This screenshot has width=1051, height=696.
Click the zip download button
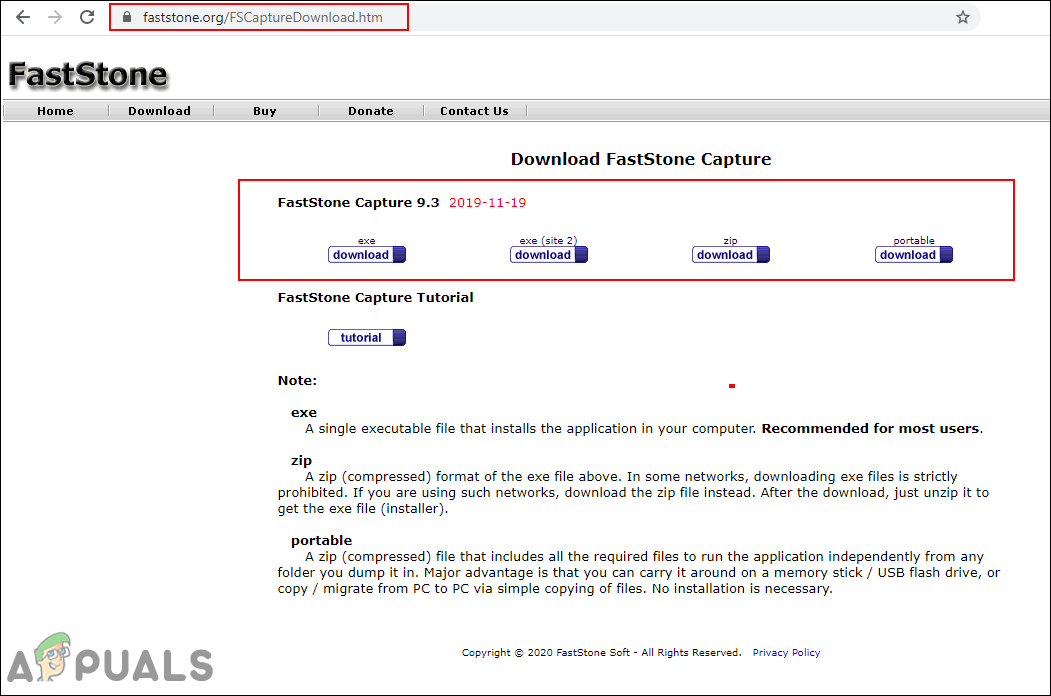coord(731,255)
